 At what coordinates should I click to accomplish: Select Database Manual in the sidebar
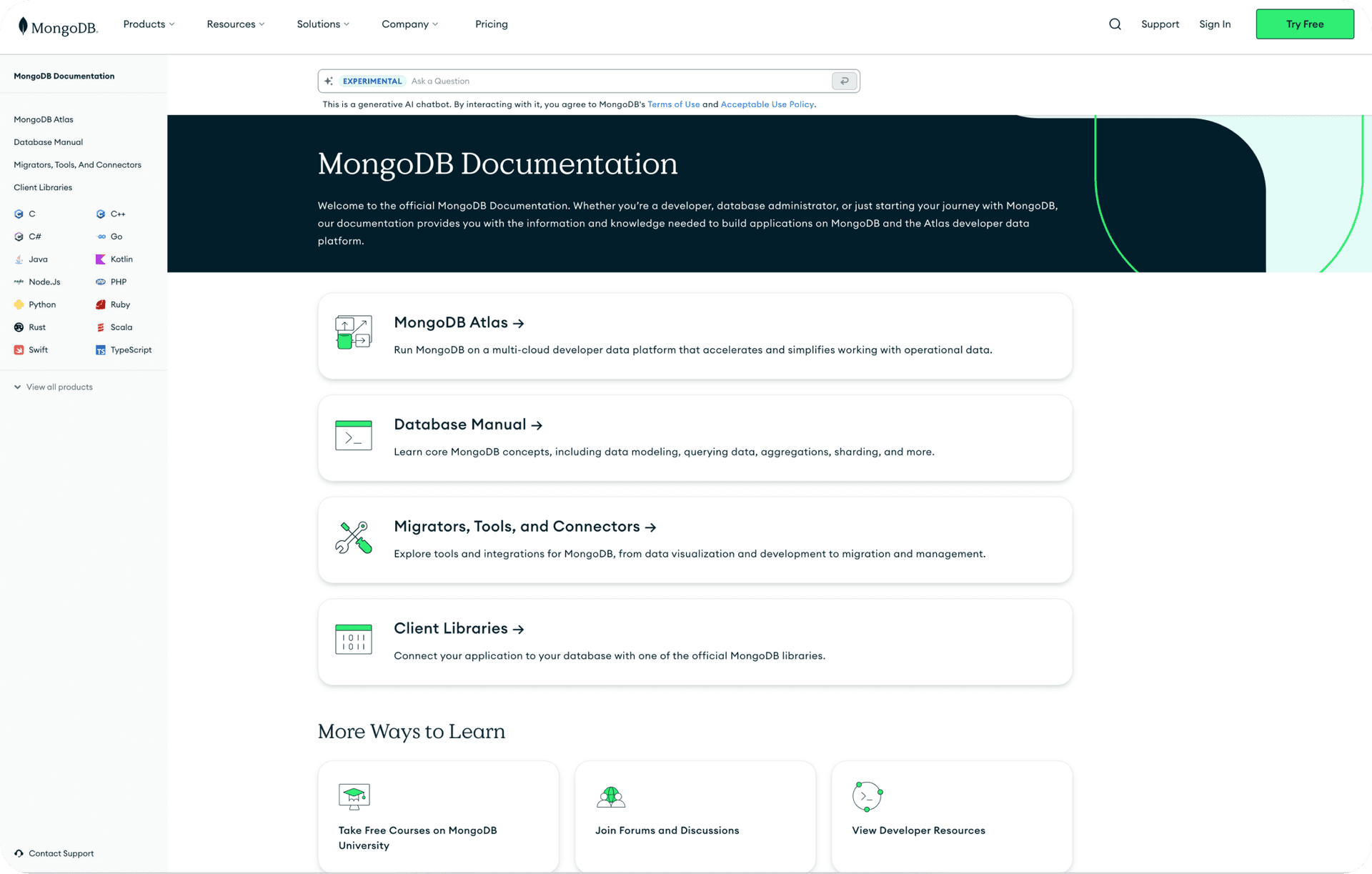click(x=48, y=142)
